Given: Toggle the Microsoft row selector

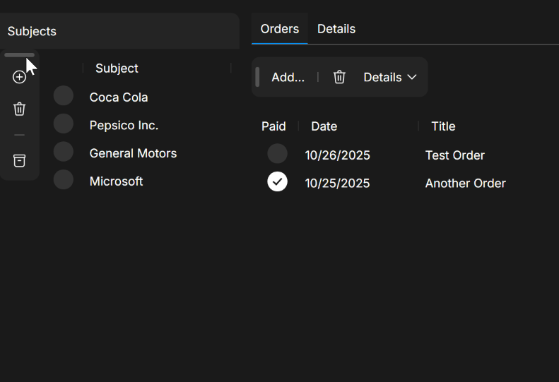Looking at the screenshot, I should tap(63, 180).
